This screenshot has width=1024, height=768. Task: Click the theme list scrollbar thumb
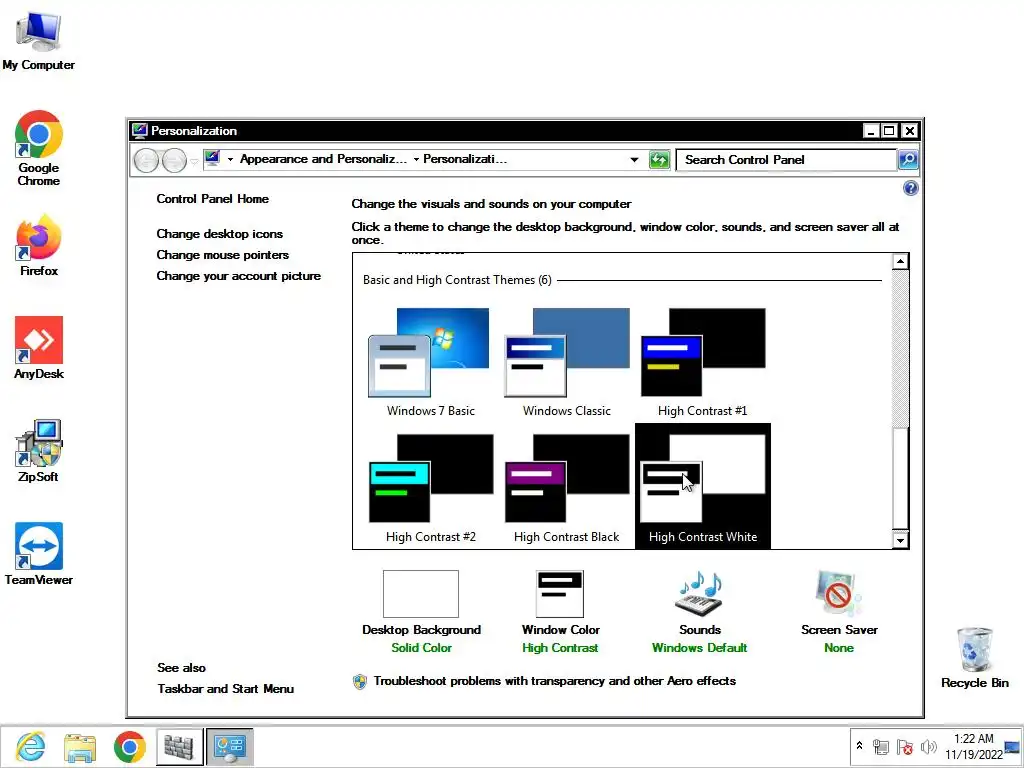[x=900, y=478]
